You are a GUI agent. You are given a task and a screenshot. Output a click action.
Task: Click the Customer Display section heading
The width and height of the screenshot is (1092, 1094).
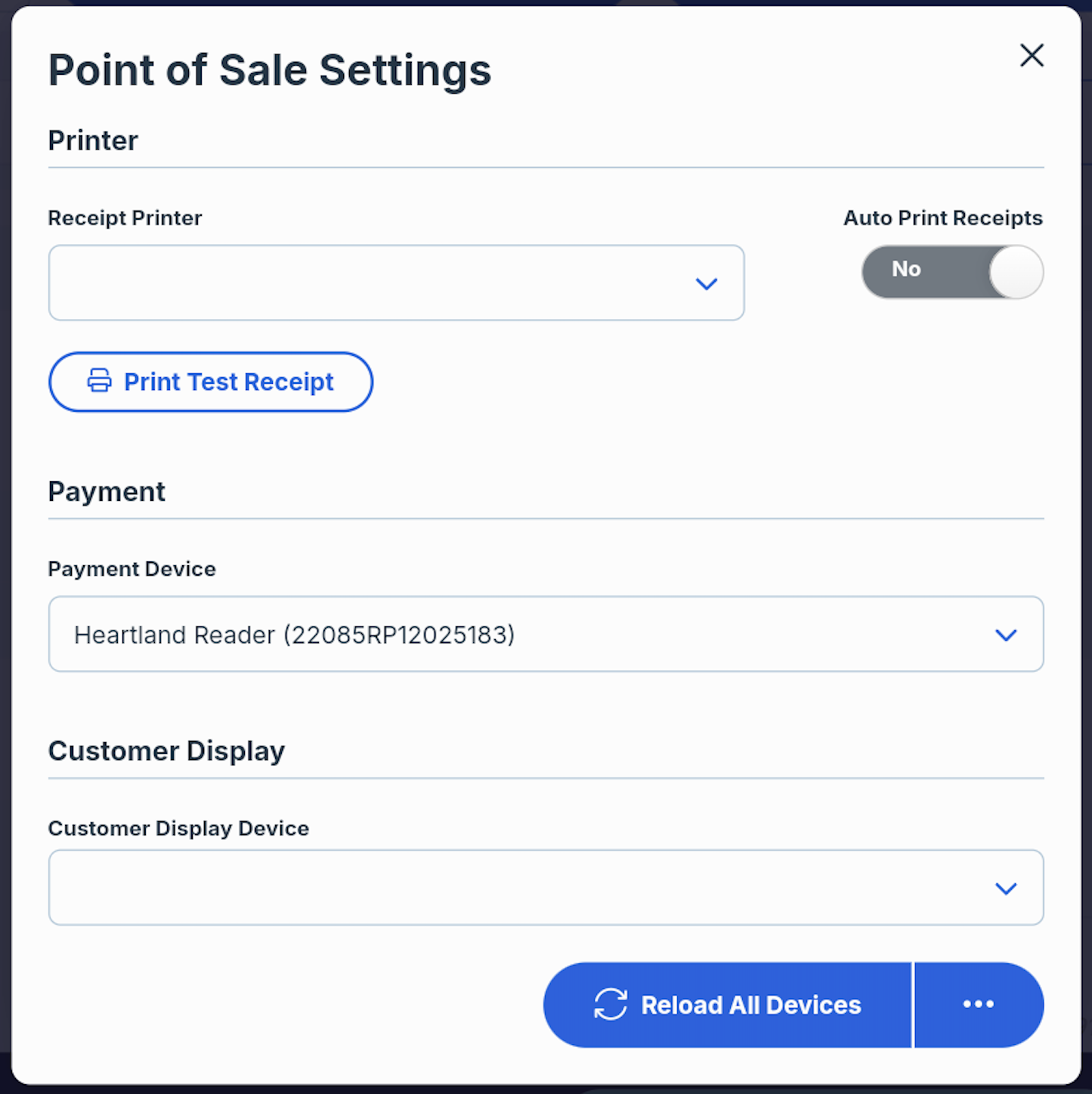coord(166,751)
